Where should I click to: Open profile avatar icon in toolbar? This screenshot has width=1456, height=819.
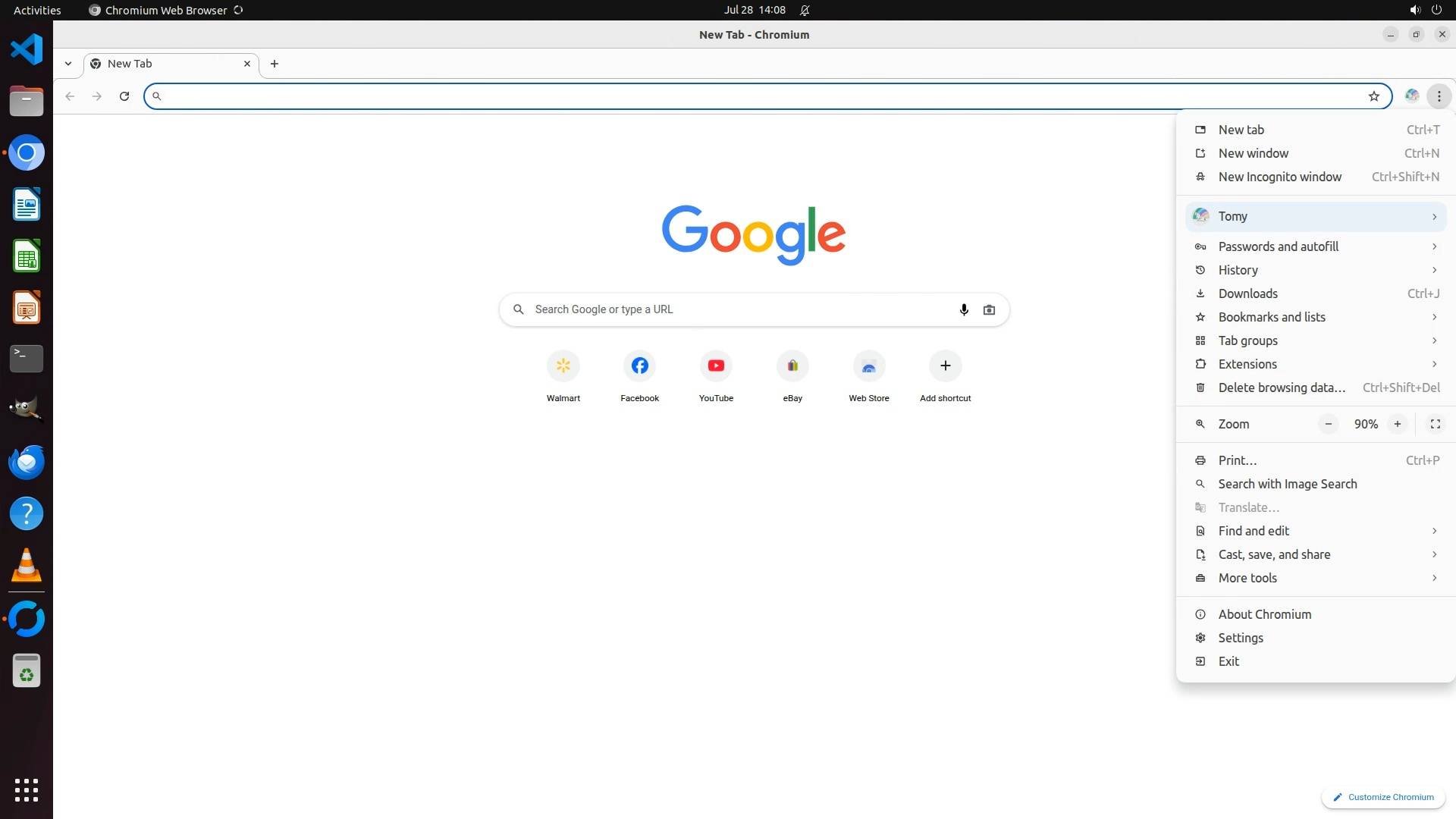click(x=1411, y=96)
